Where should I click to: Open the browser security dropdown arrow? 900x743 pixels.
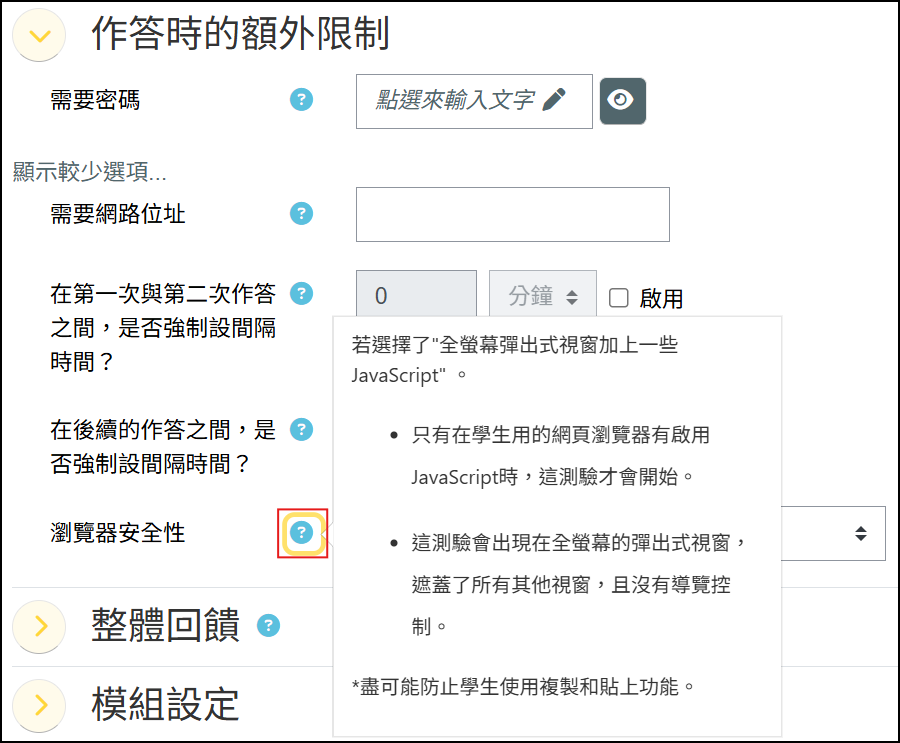pyautogui.click(x=860, y=533)
